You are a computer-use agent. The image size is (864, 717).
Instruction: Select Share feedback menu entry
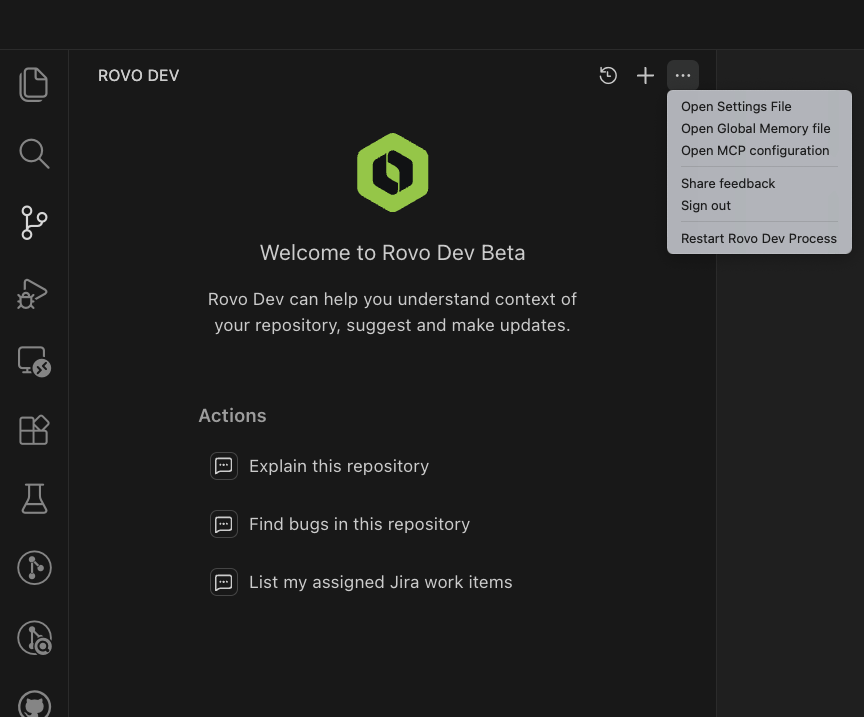(x=759, y=184)
